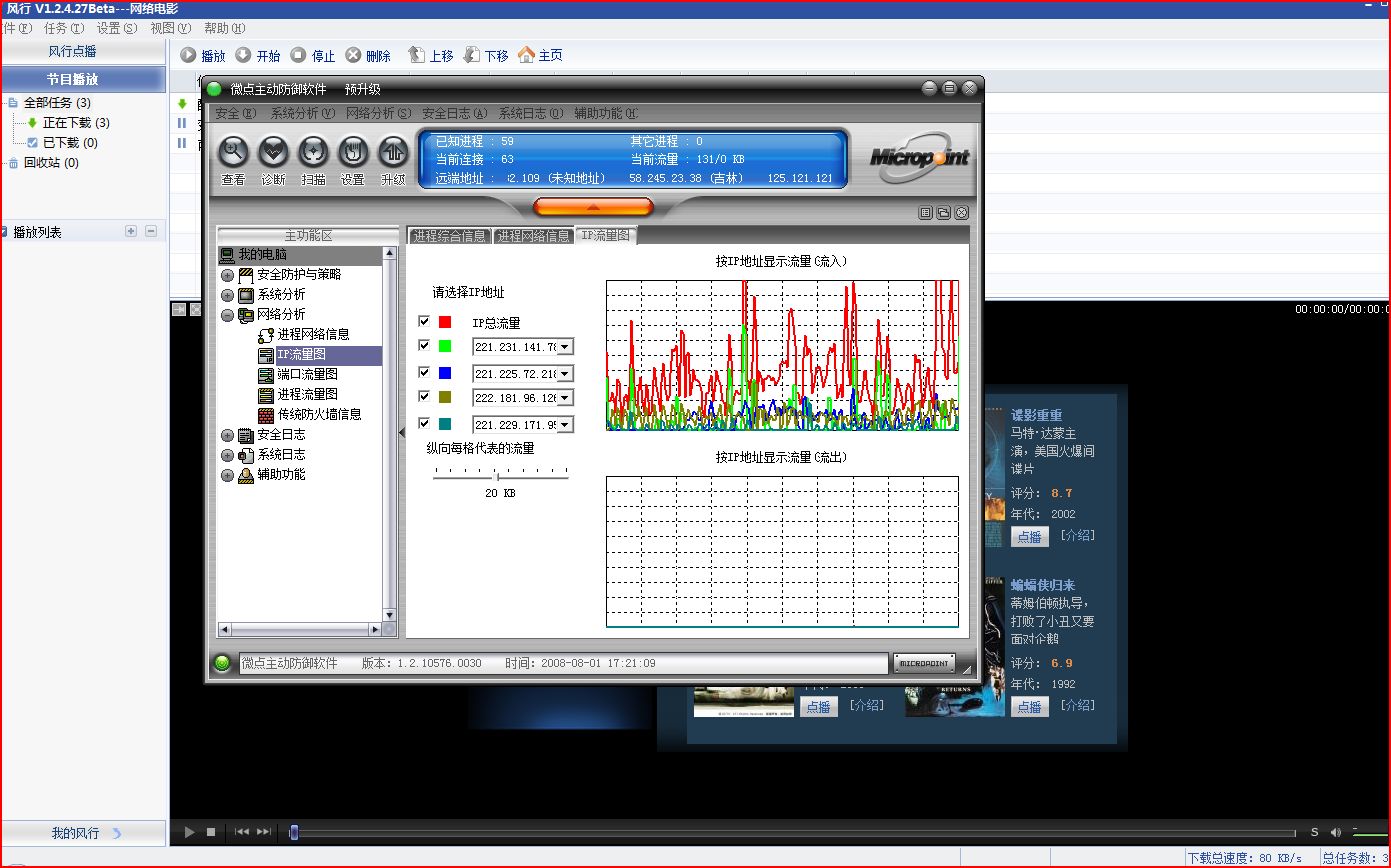
Task: Open the 221.229.171 IP address dropdown
Action: coord(565,425)
